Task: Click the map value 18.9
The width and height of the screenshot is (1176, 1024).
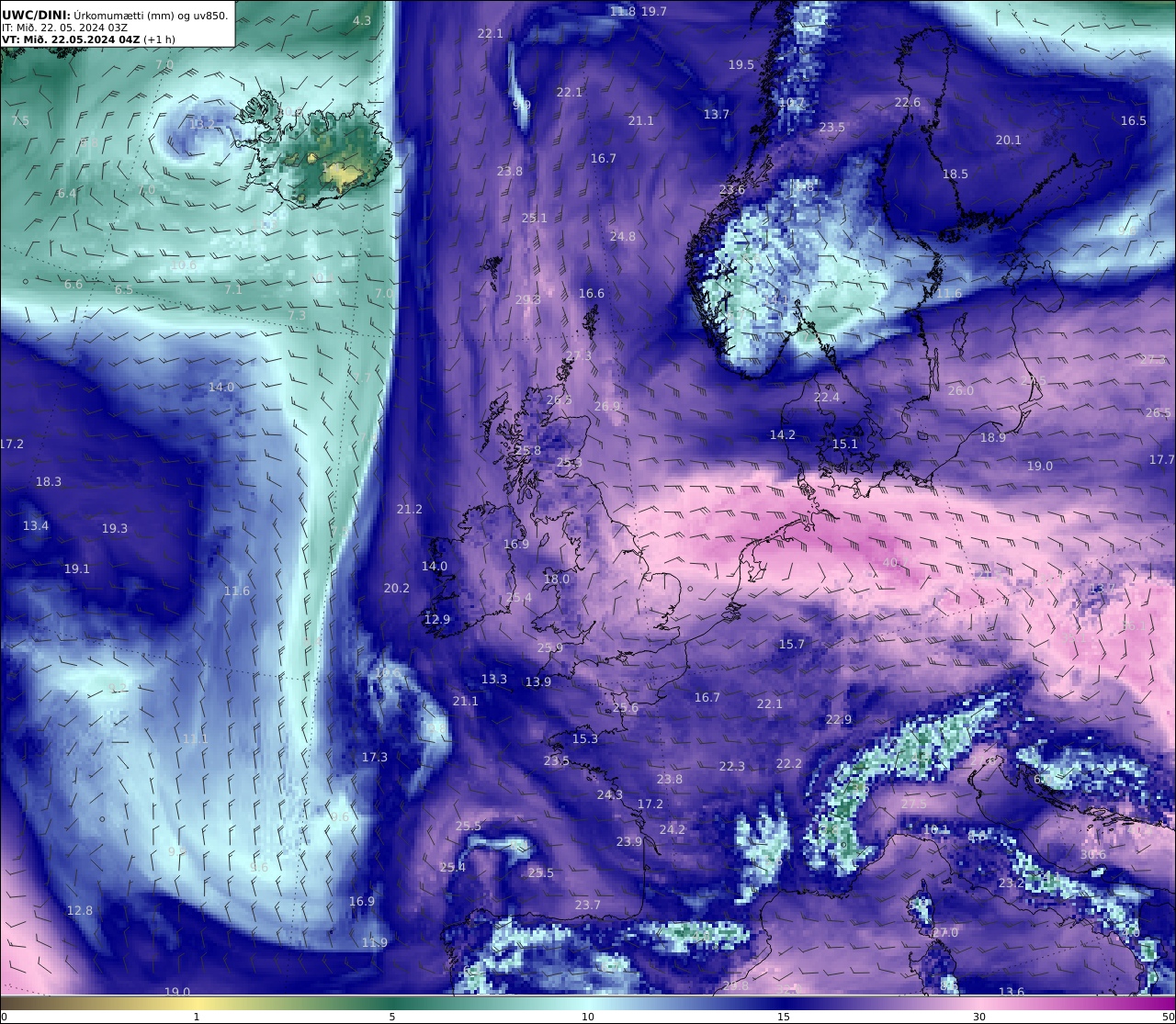Action: tap(993, 437)
